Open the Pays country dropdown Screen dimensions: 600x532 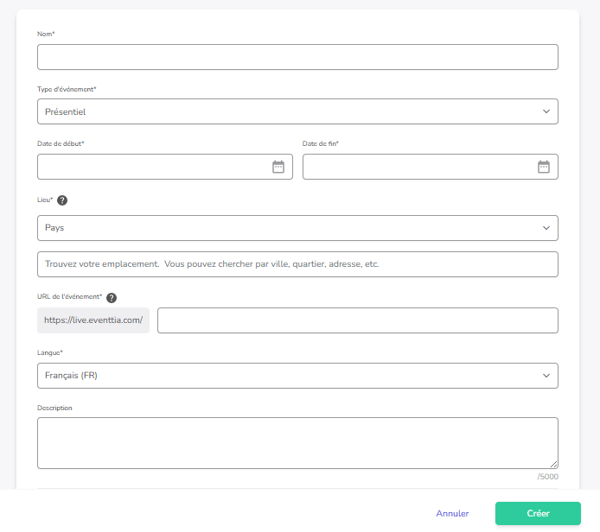[x=297, y=228]
